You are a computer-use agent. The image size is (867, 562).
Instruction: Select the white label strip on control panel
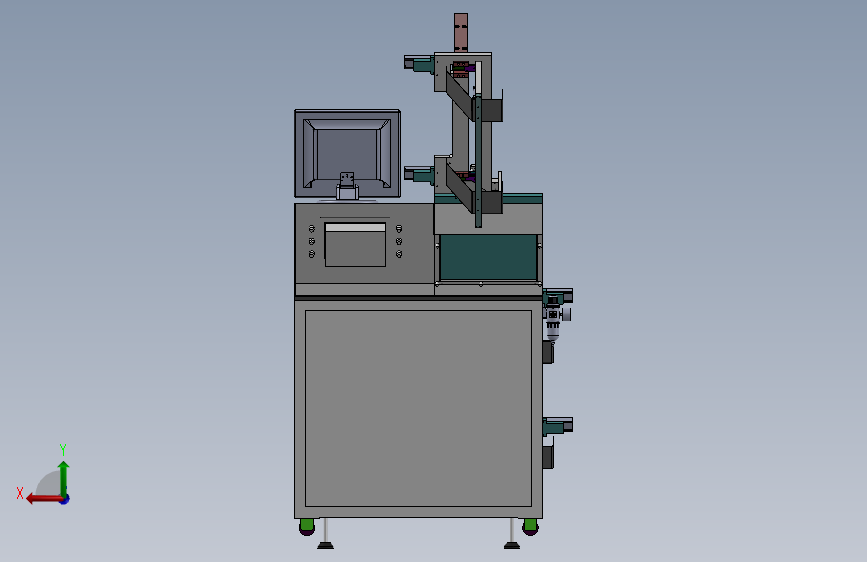coord(355,227)
